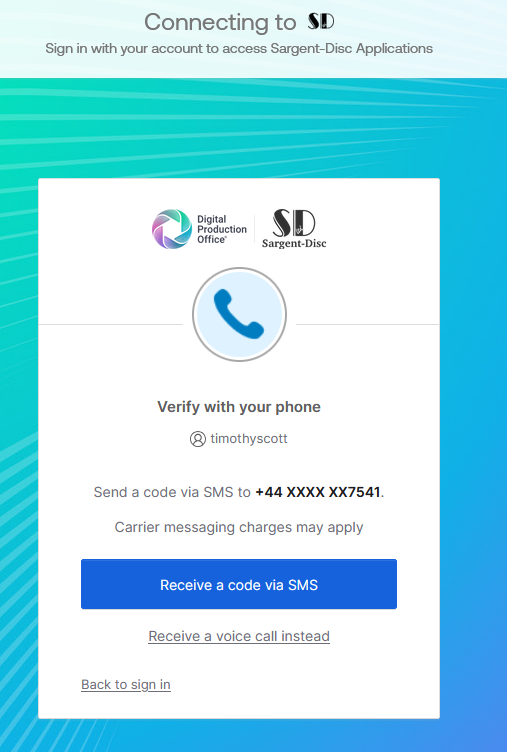Viewport: 507px width, 752px height.
Task: Select the Digital Production Office wordmark text
Action: click(222, 229)
